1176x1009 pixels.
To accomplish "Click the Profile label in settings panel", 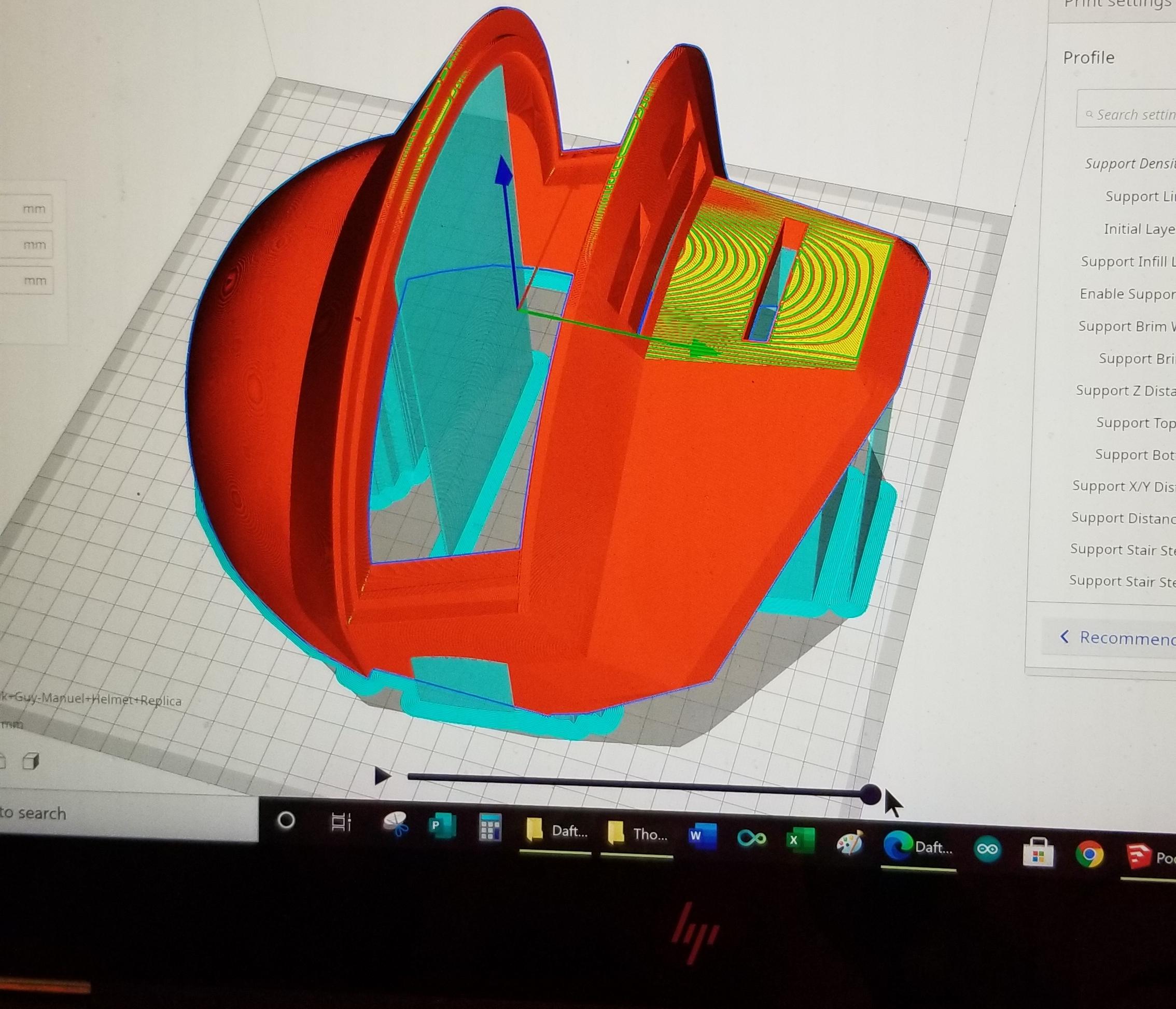I will pyautogui.click(x=1088, y=58).
